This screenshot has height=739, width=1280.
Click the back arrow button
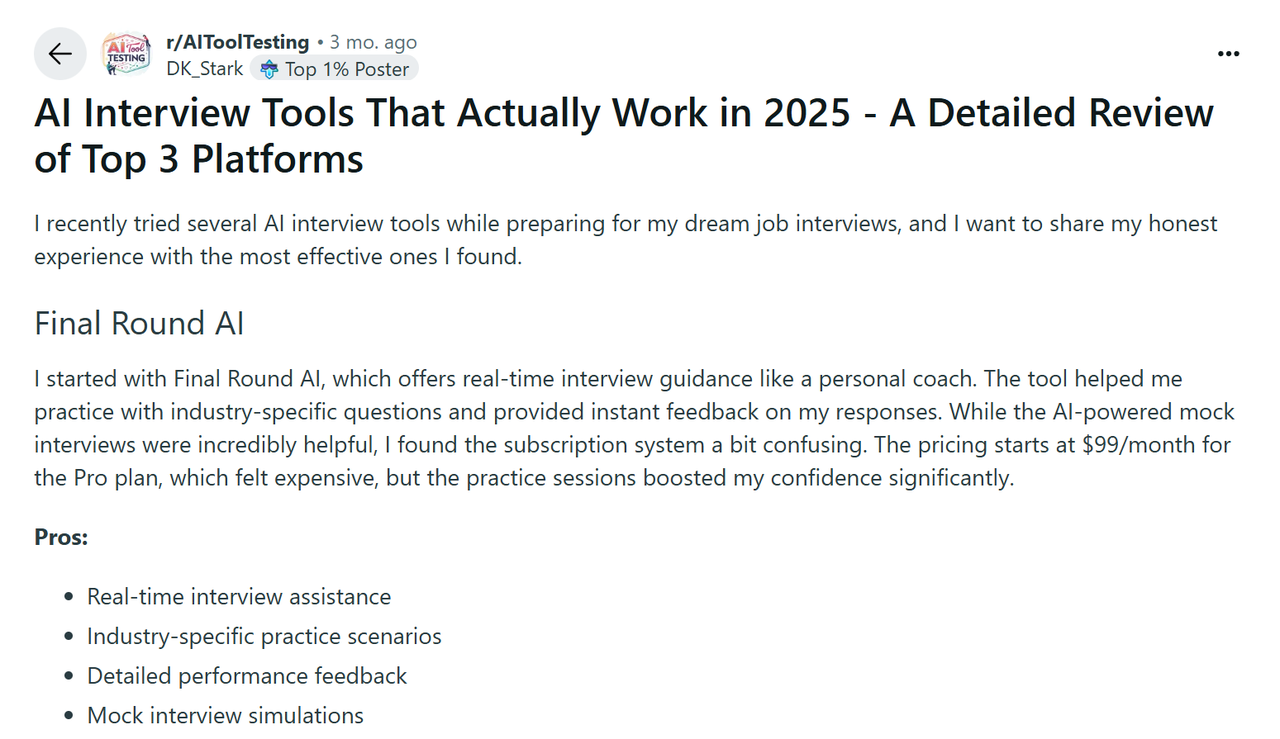pos(60,54)
